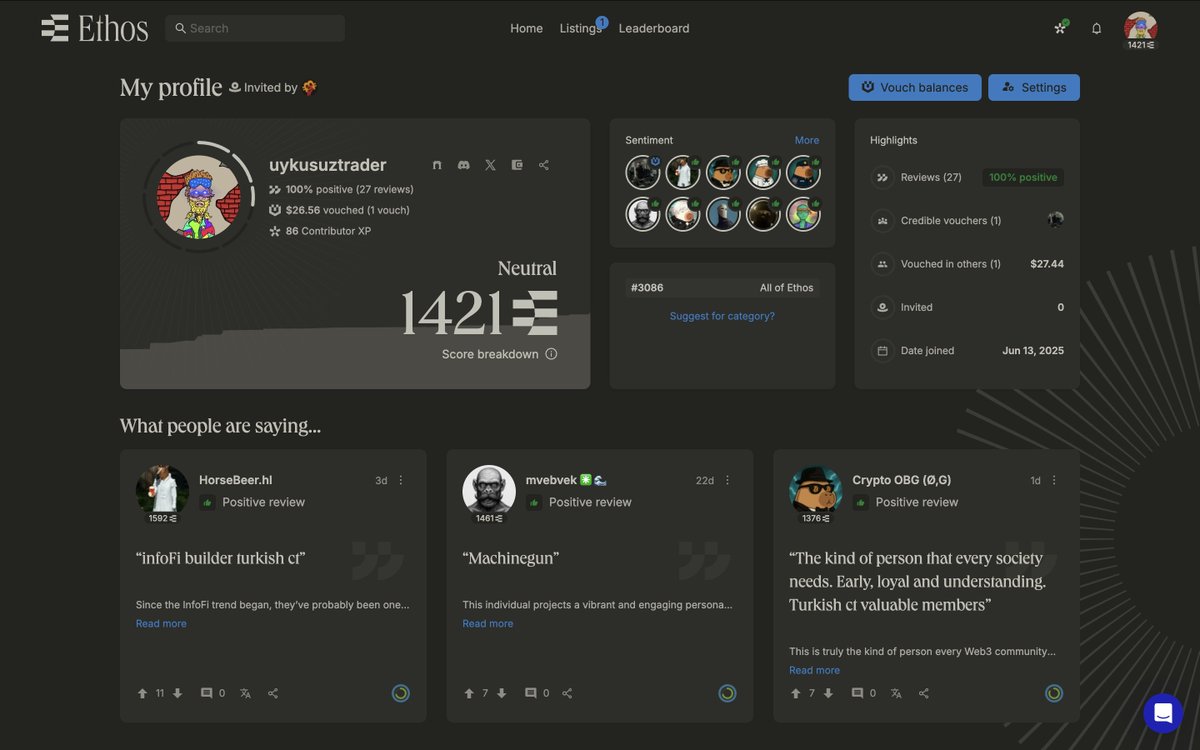Image resolution: width=1200 pixels, height=750 pixels.
Task: Upvote the mvebvek review
Action: coord(469,693)
